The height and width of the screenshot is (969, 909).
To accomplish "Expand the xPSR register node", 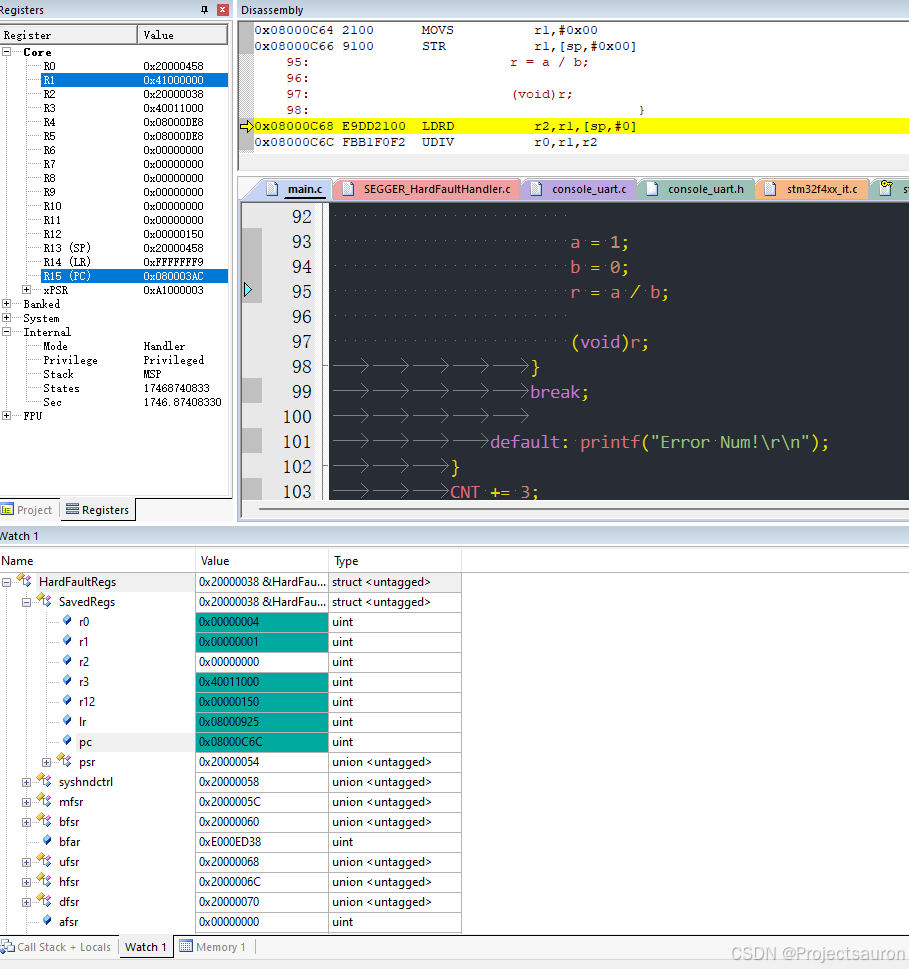I will 28,290.
